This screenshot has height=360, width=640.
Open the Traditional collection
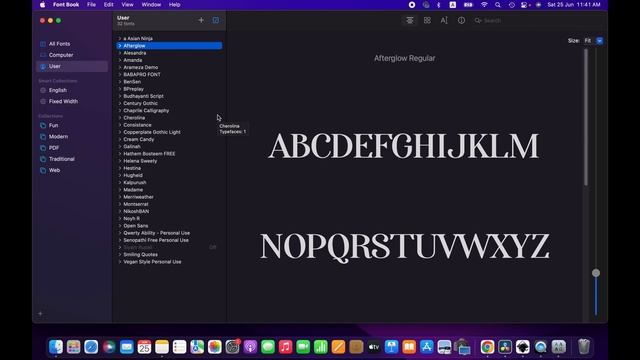(x=62, y=159)
